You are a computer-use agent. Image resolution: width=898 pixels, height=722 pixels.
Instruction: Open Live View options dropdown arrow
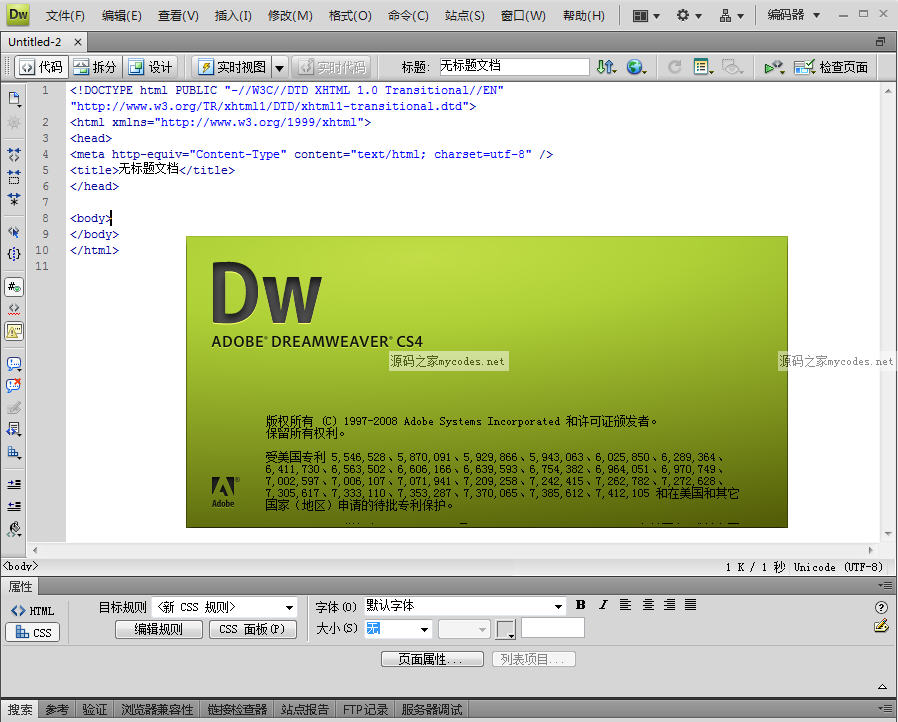click(x=279, y=68)
